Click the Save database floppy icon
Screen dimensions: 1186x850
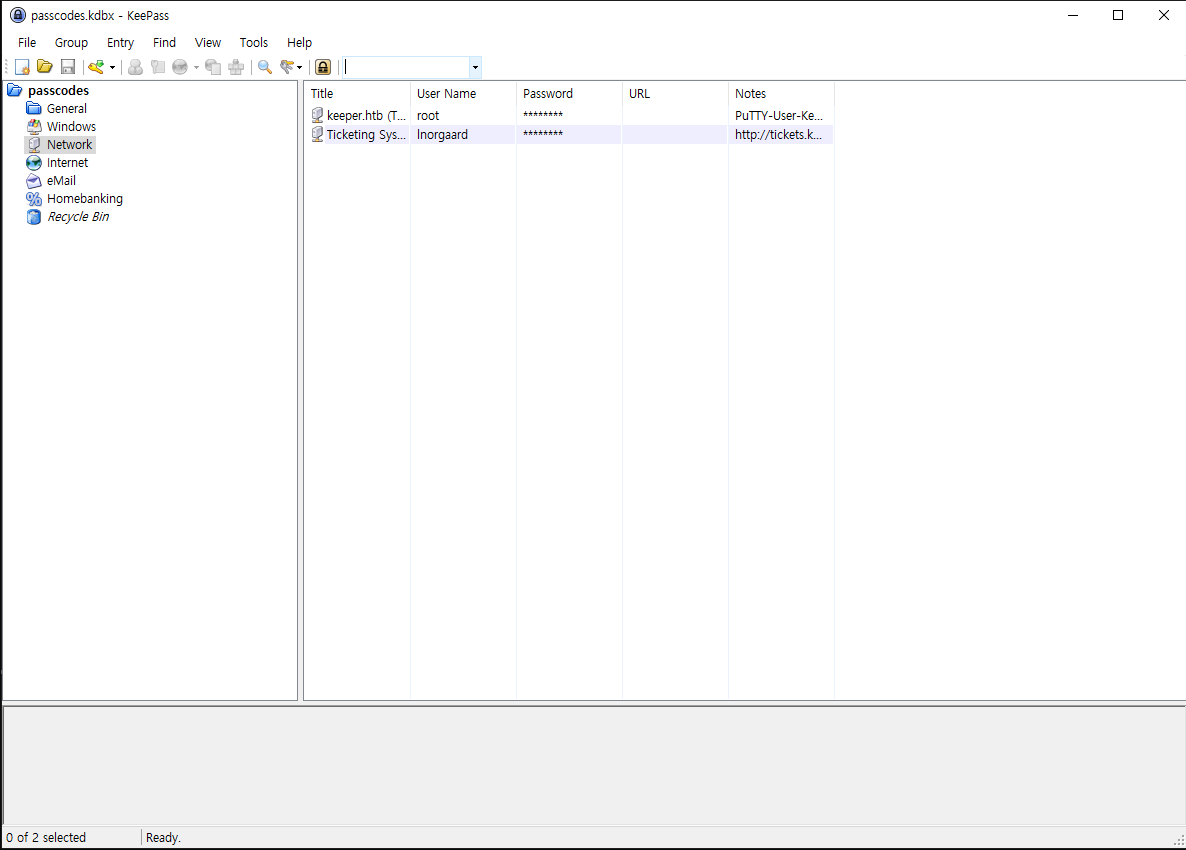point(68,67)
